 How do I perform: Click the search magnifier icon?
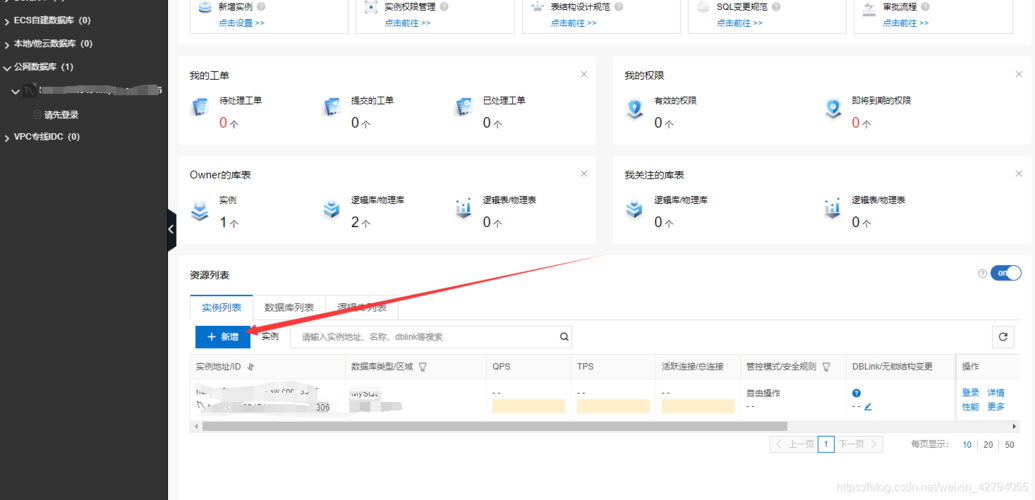click(x=564, y=337)
